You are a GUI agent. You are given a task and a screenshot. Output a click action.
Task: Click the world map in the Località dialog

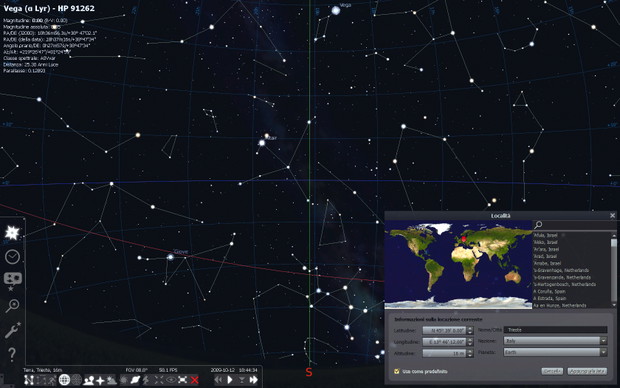pos(458,264)
